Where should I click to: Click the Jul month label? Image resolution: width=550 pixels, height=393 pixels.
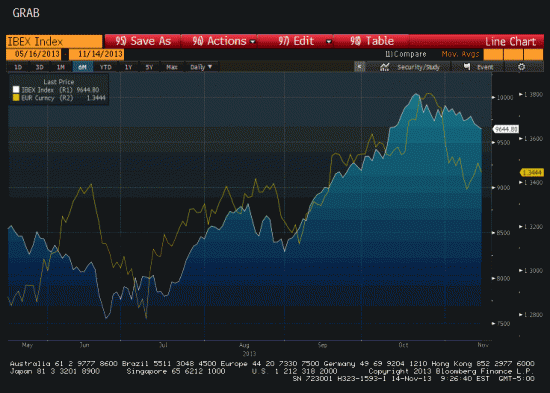[x=163, y=345]
